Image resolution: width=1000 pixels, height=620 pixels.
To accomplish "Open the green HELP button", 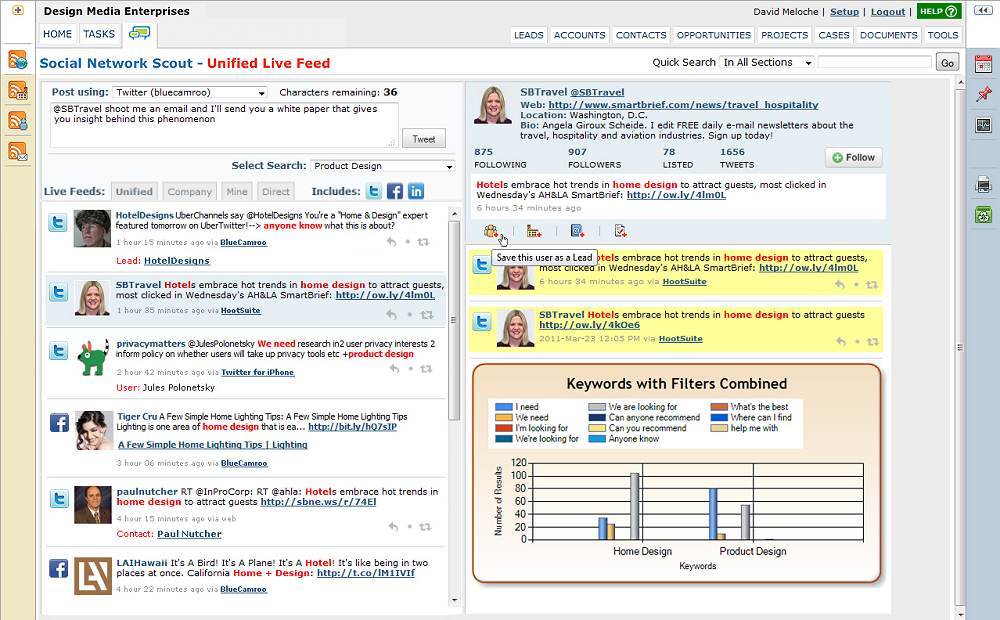I will (938, 11).
